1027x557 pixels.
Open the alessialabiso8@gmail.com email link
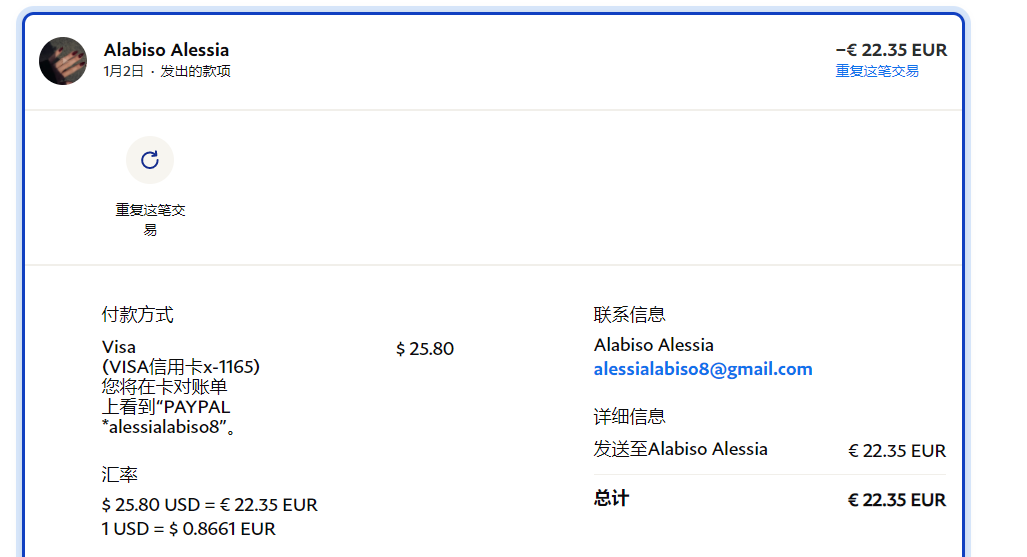pyautogui.click(x=703, y=369)
